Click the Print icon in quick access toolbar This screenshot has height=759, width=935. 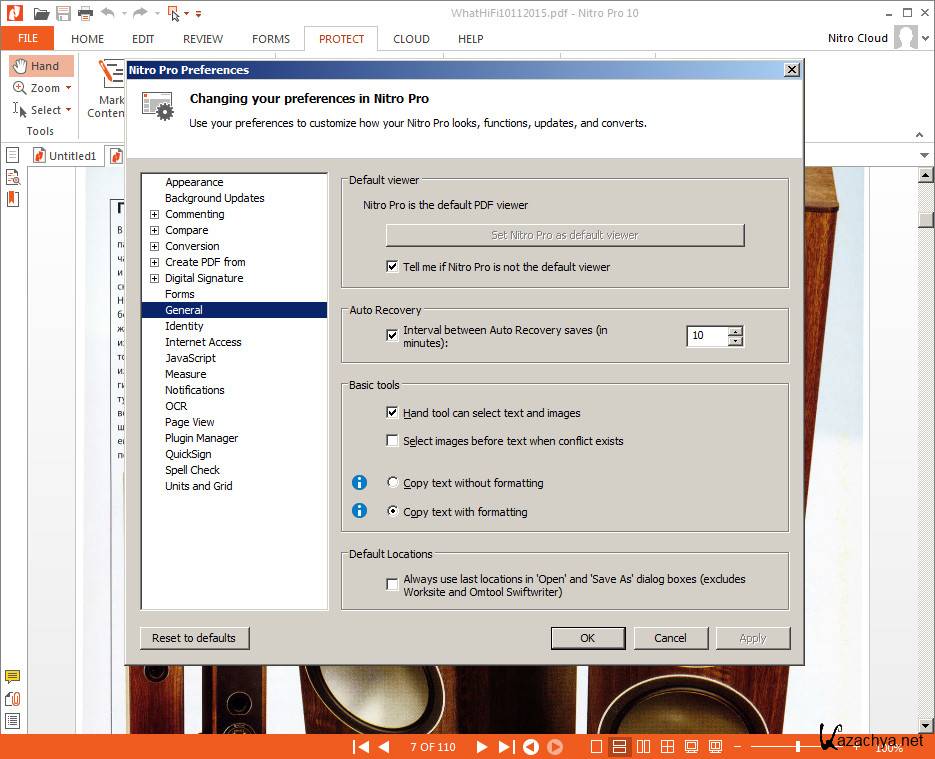coord(85,13)
